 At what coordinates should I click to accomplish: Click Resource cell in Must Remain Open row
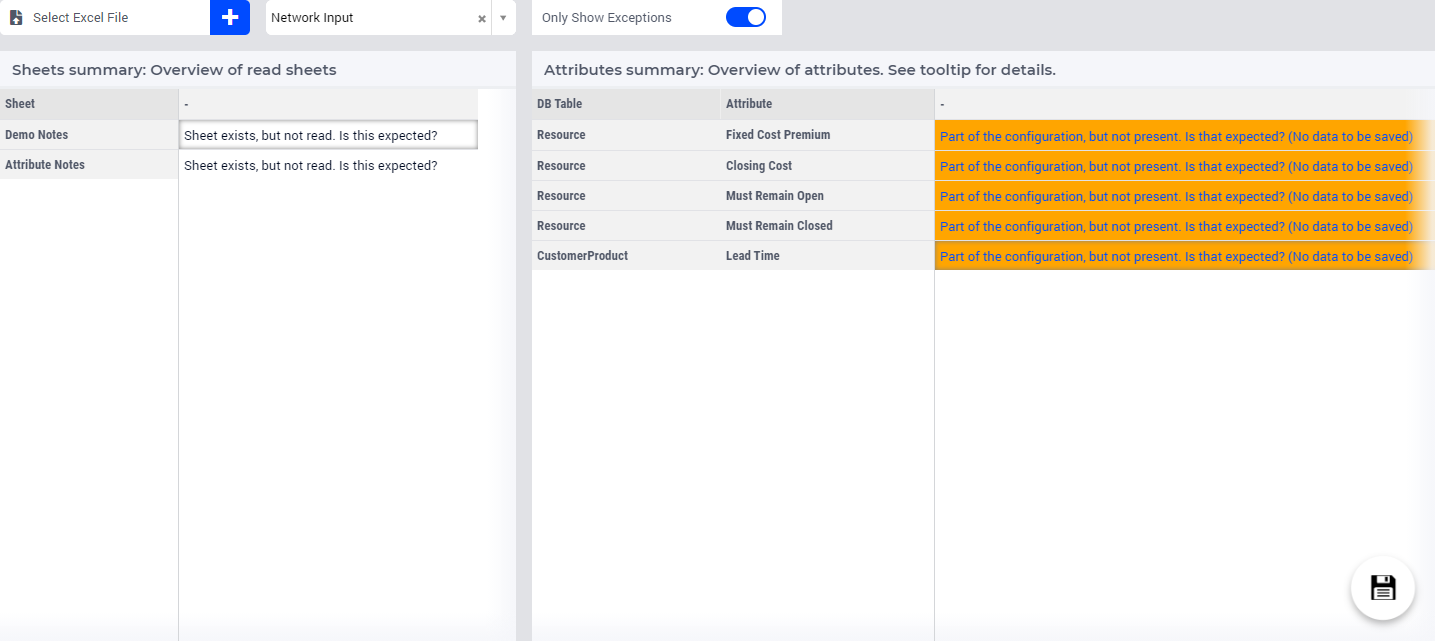[626, 196]
